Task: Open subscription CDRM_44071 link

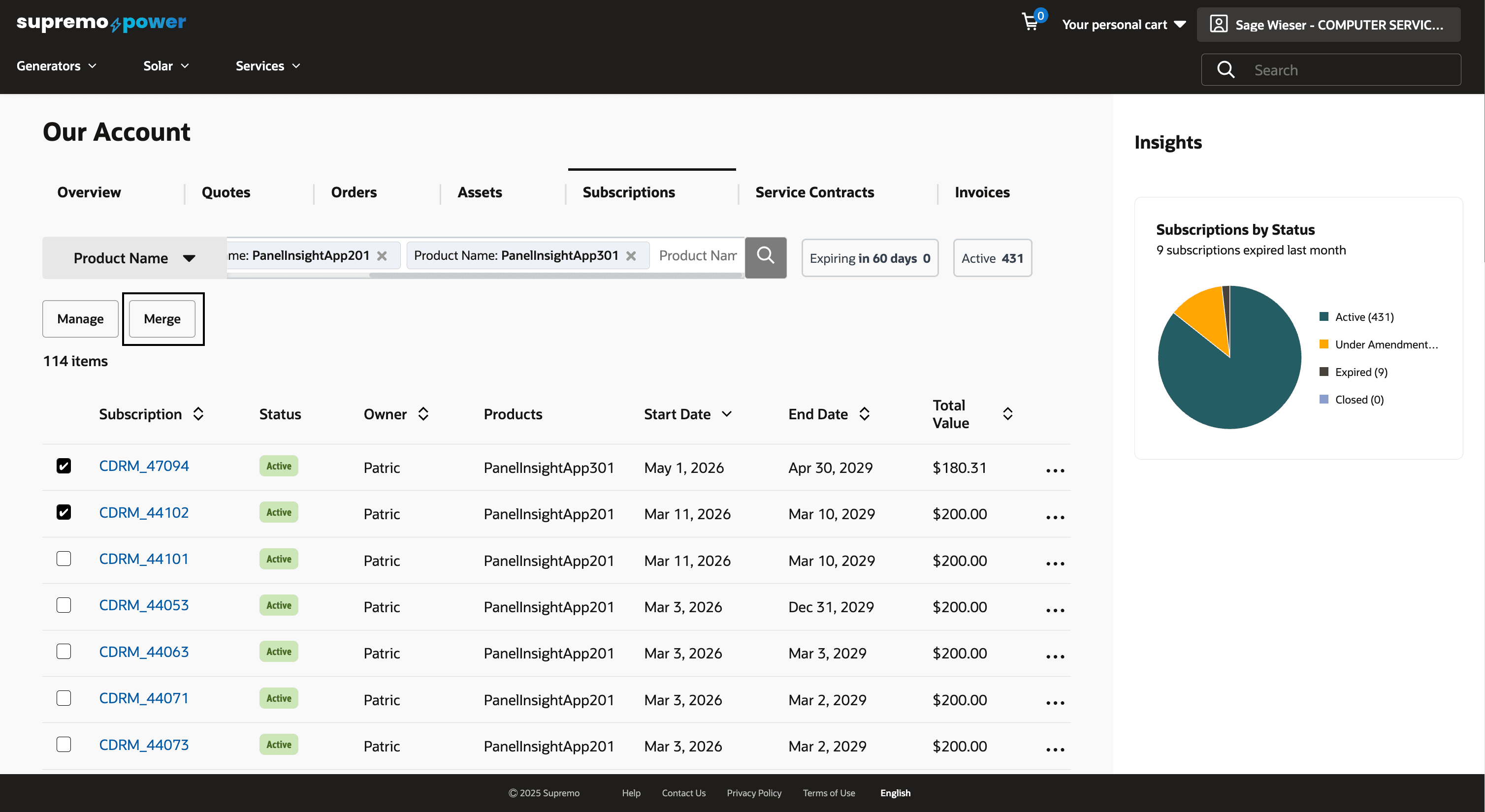Action: (144, 698)
